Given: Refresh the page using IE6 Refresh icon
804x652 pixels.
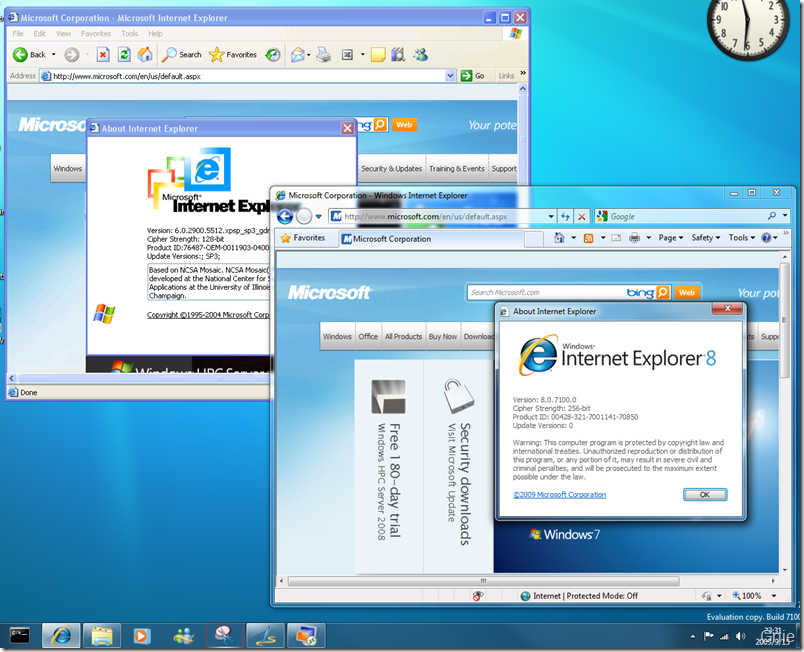Looking at the screenshot, I should (x=124, y=55).
